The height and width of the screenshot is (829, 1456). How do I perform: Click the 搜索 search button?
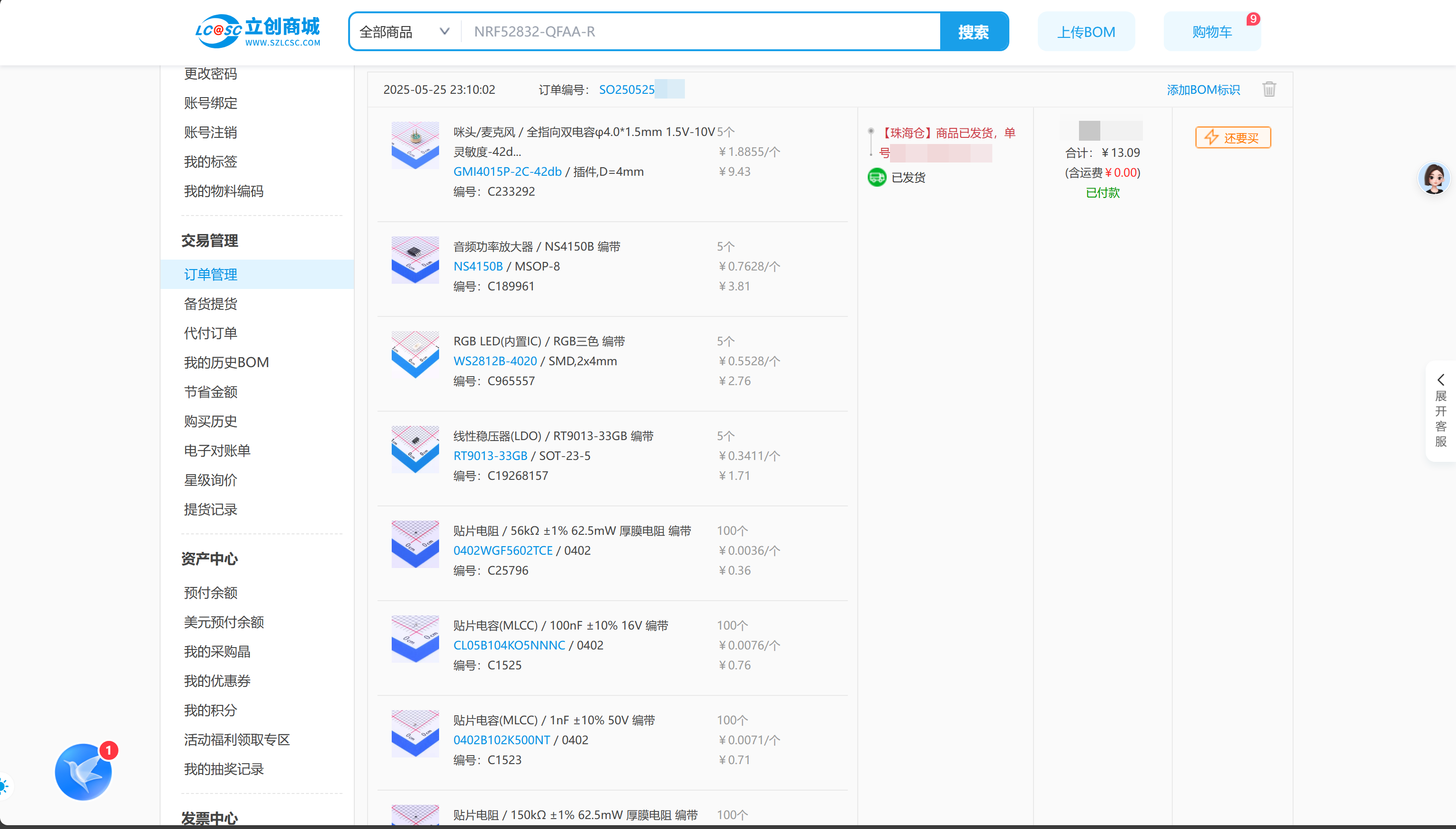(x=973, y=32)
